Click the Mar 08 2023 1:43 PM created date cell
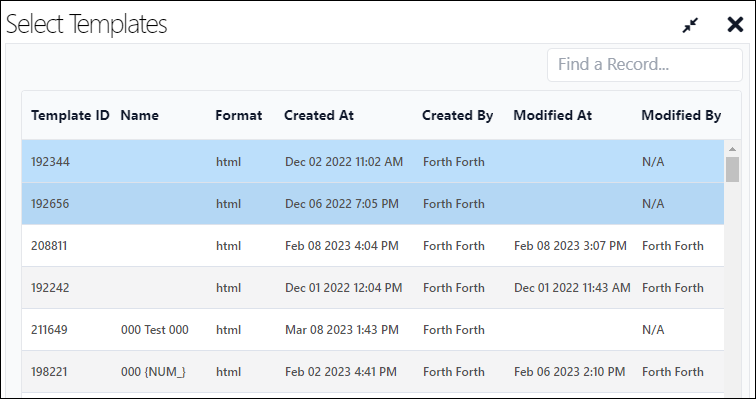 tap(342, 330)
